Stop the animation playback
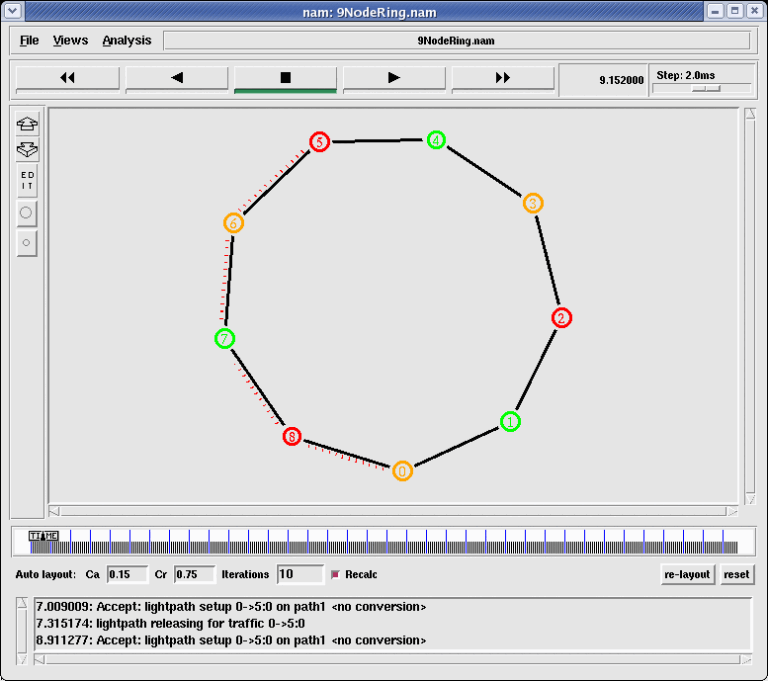This screenshot has height=681, width=768. [285, 78]
